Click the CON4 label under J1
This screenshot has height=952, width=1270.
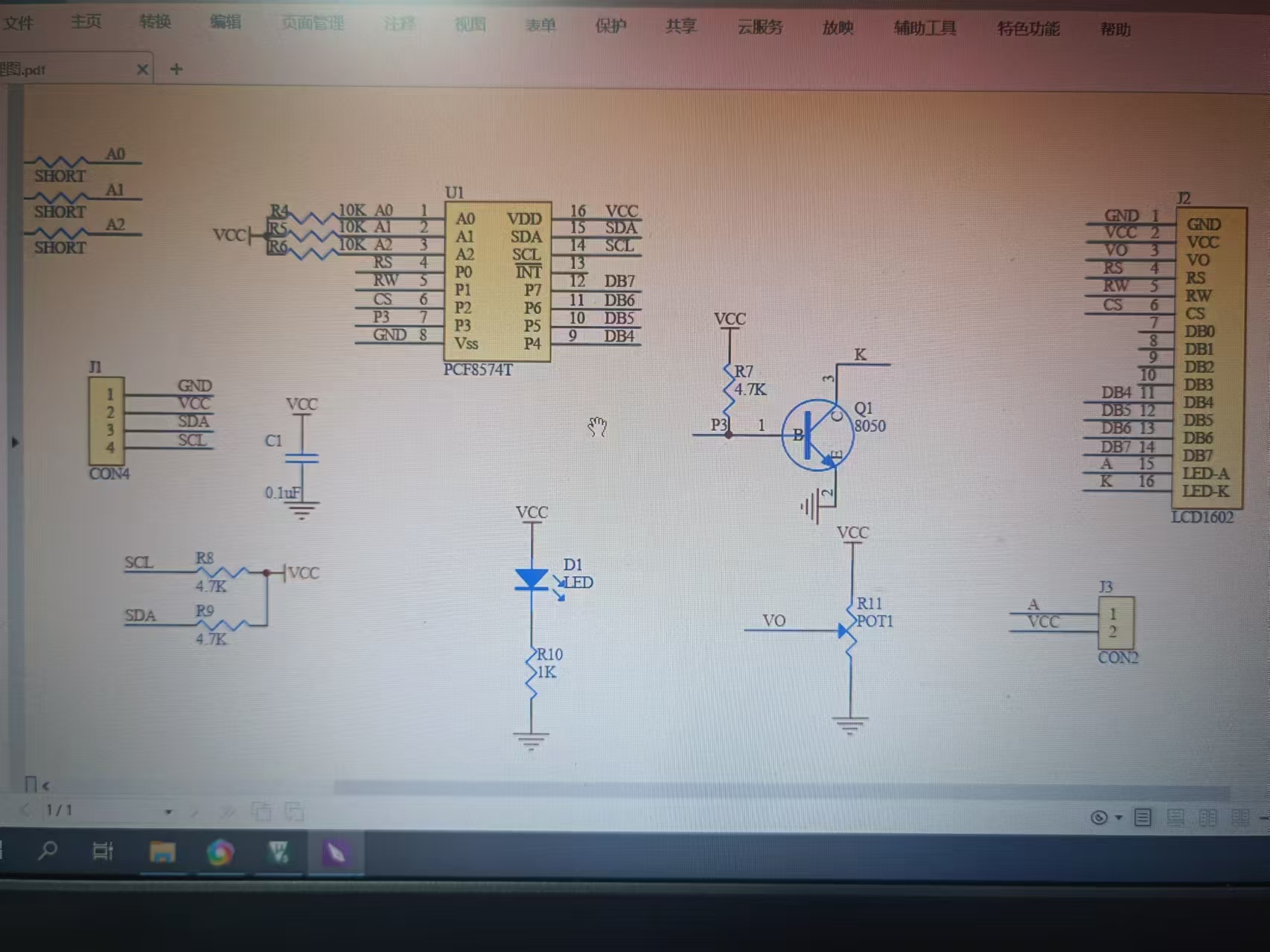(109, 474)
